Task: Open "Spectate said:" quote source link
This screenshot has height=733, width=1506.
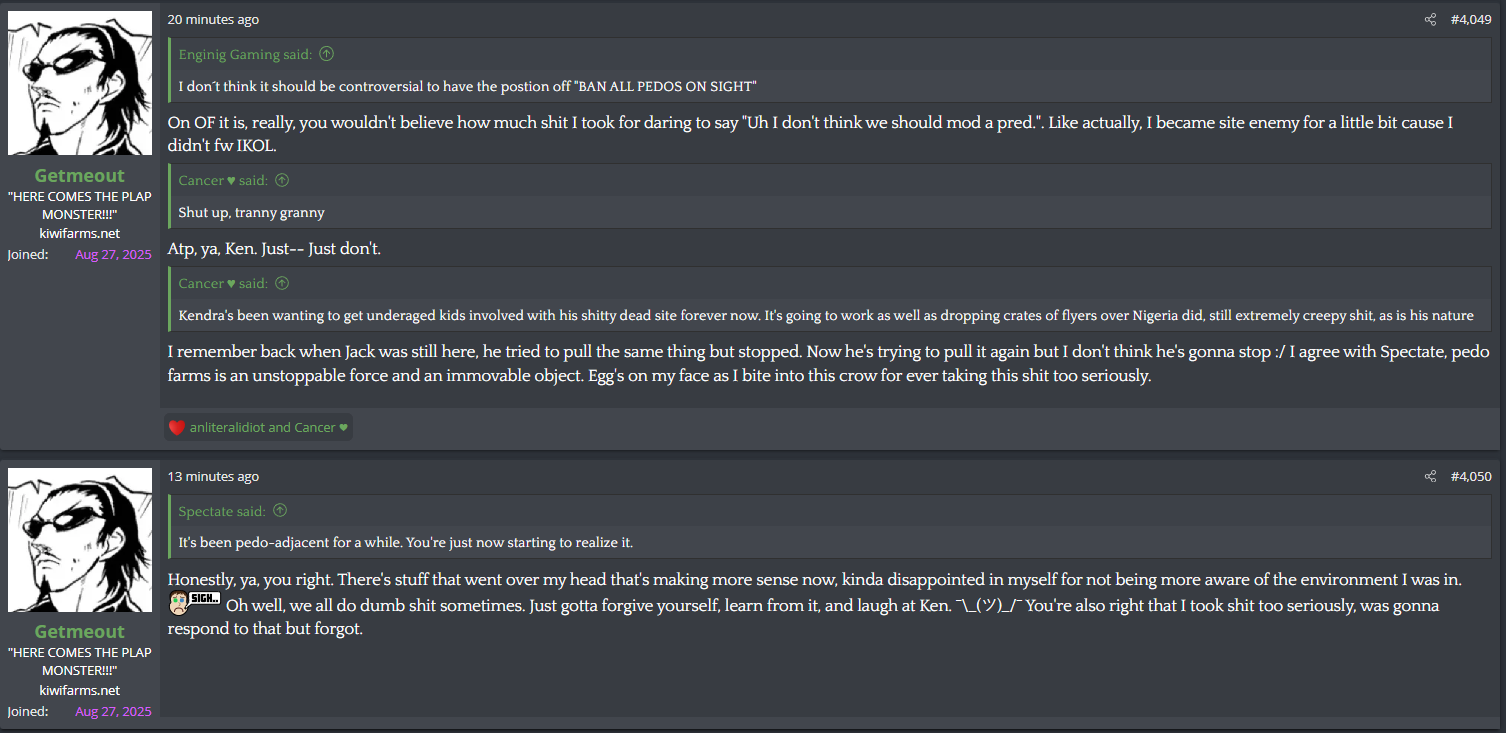Action: (222, 512)
